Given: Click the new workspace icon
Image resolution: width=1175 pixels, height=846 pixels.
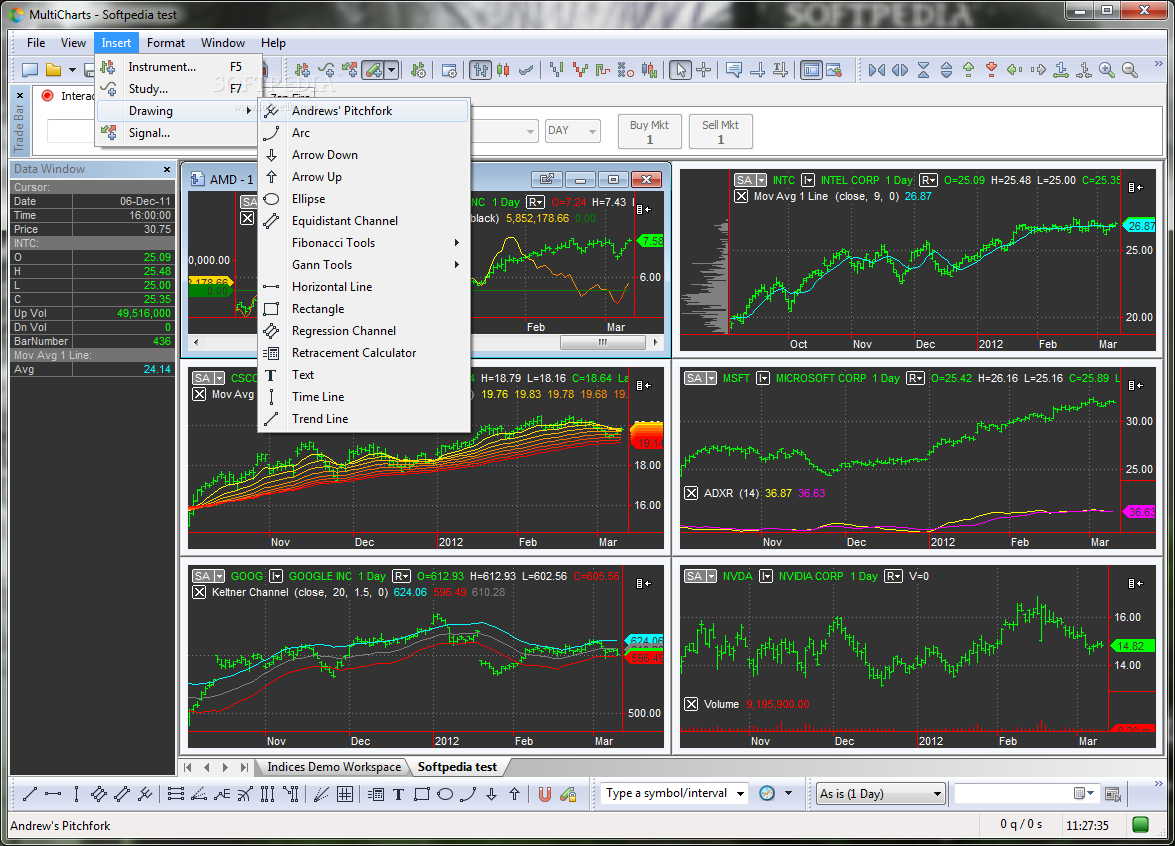Looking at the screenshot, I should [x=30, y=70].
